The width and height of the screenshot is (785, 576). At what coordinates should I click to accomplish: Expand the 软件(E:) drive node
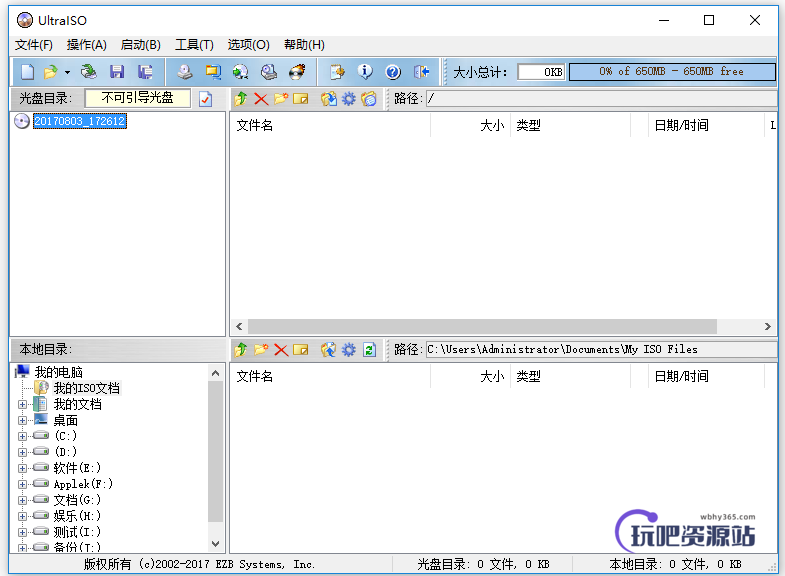(x=22, y=468)
